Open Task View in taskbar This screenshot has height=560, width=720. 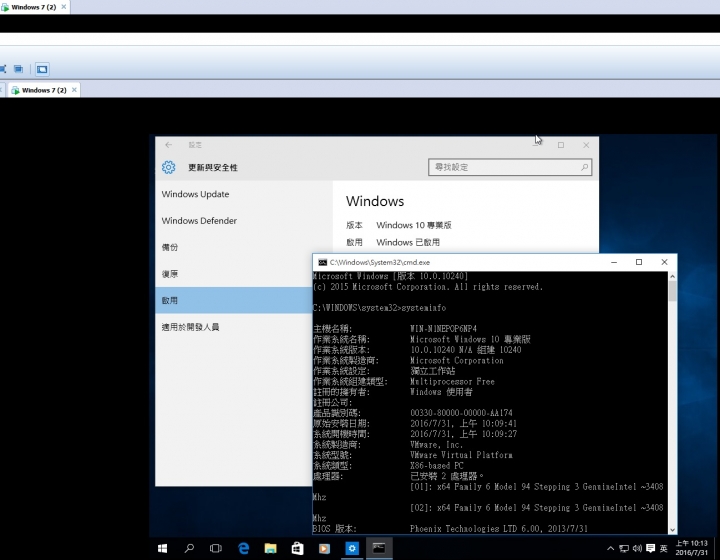pos(215,549)
